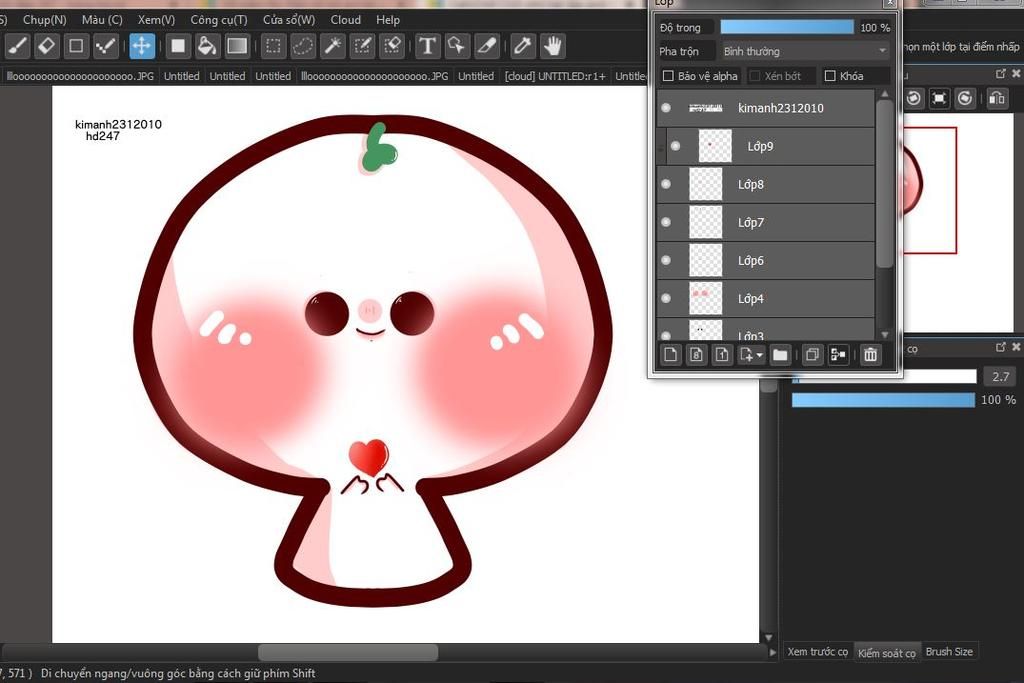Select the Selection Pen tool

click(362, 46)
